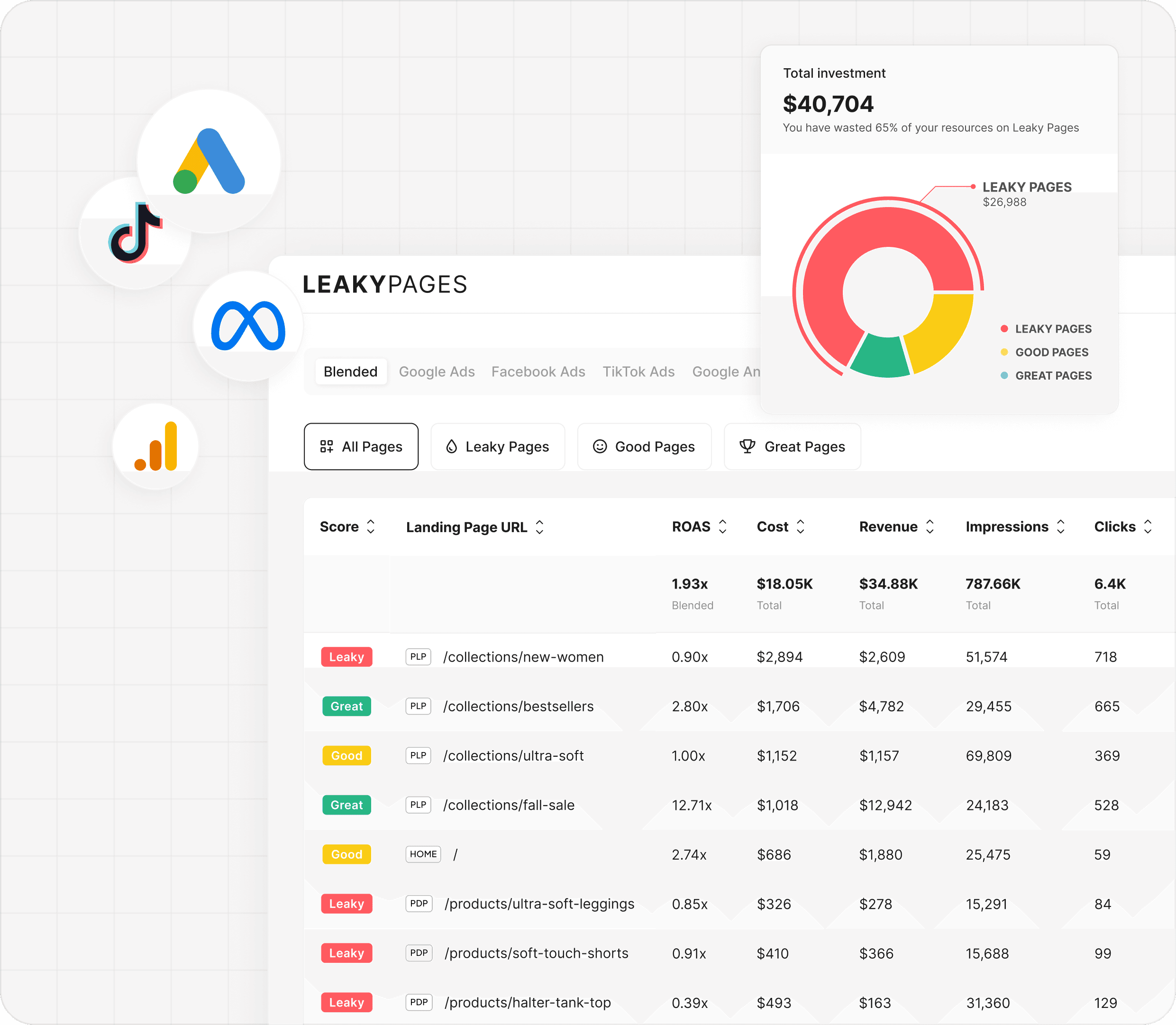Screen dimensions: 1176x1025
Task: Open /collections/bestsellers landing page URL
Action: tap(518, 707)
